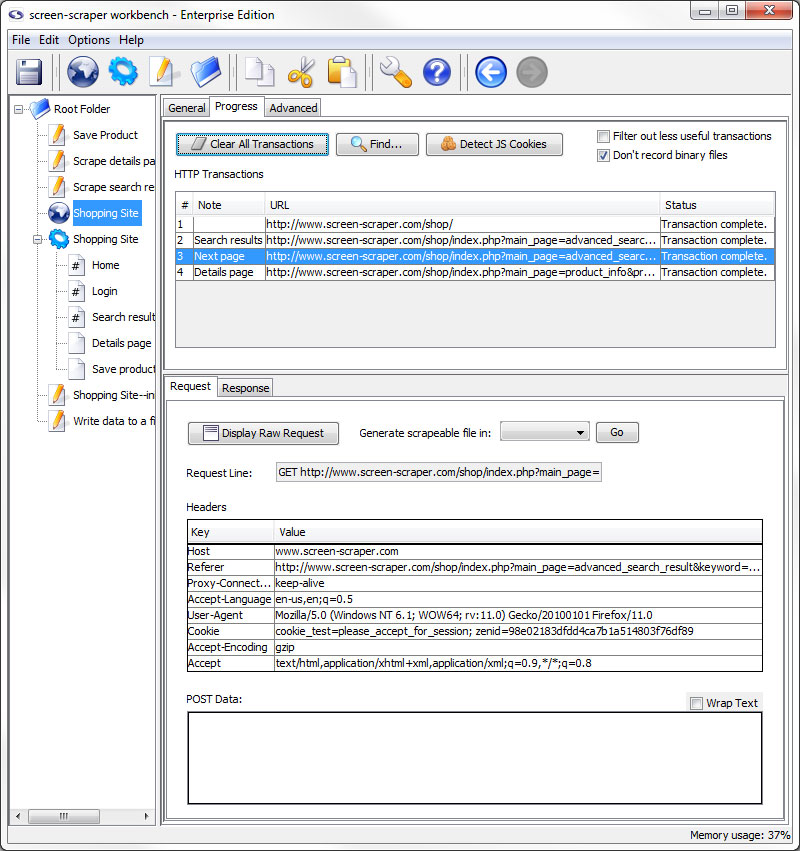Click the tree scrollbar right arrow

click(147, 816)
